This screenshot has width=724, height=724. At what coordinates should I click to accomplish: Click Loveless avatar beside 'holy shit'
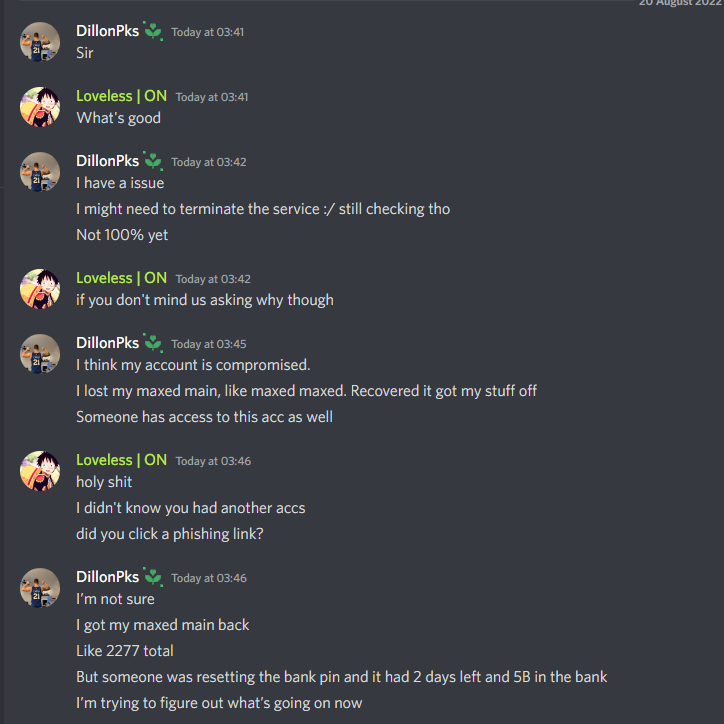(x=40, y=471)
